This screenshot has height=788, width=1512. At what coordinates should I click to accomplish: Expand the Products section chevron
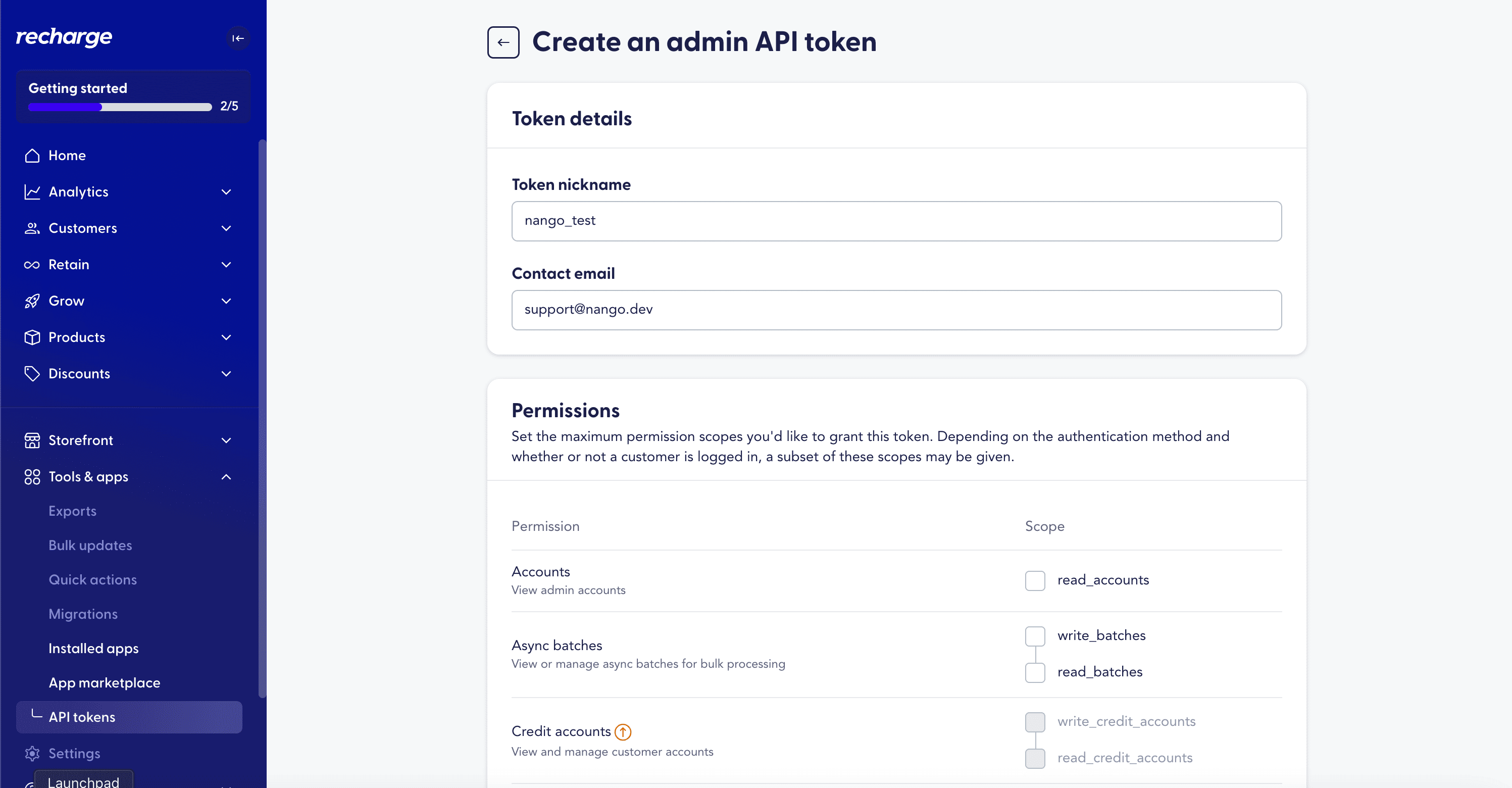pos(226,337)
